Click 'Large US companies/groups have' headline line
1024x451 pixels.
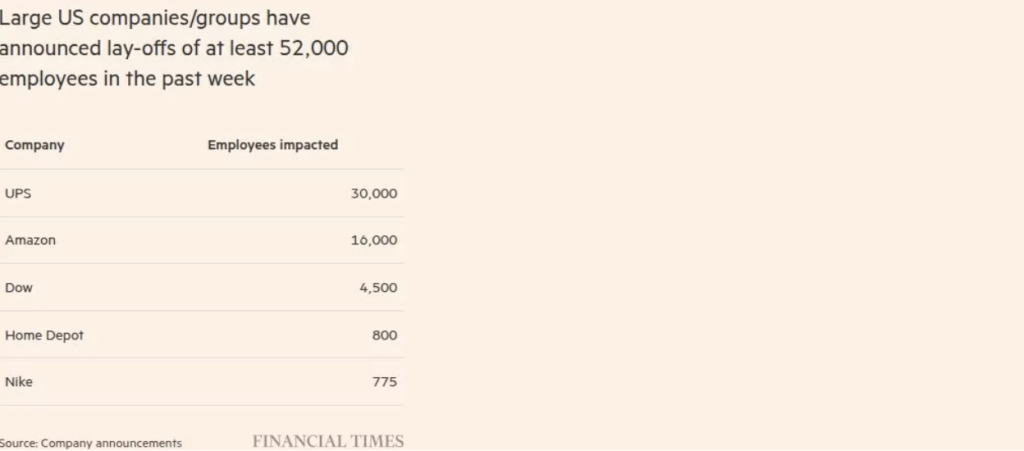click(x=155, y=19)
